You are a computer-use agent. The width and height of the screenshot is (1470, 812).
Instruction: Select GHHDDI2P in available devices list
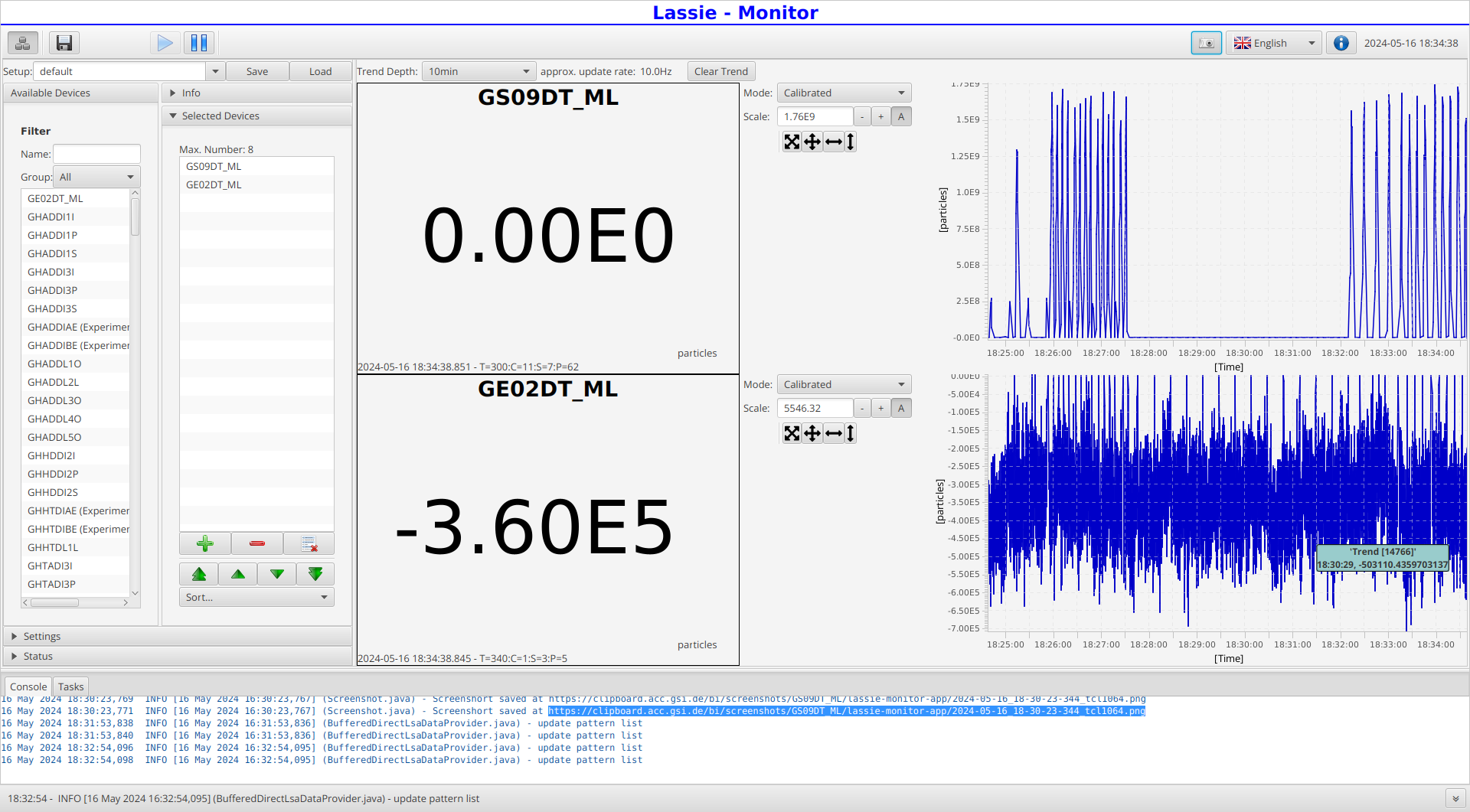(76, 474)
